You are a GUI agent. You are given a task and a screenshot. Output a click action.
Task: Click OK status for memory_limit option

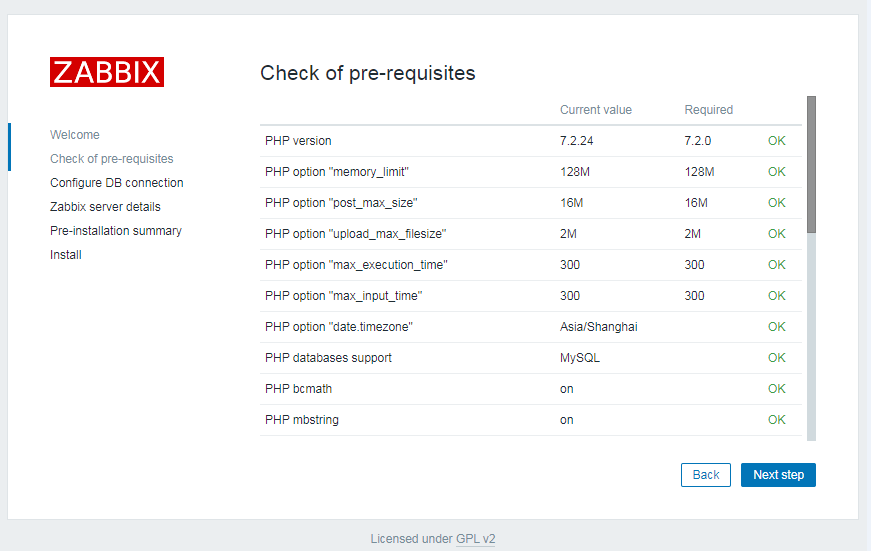tap(776, 172)
